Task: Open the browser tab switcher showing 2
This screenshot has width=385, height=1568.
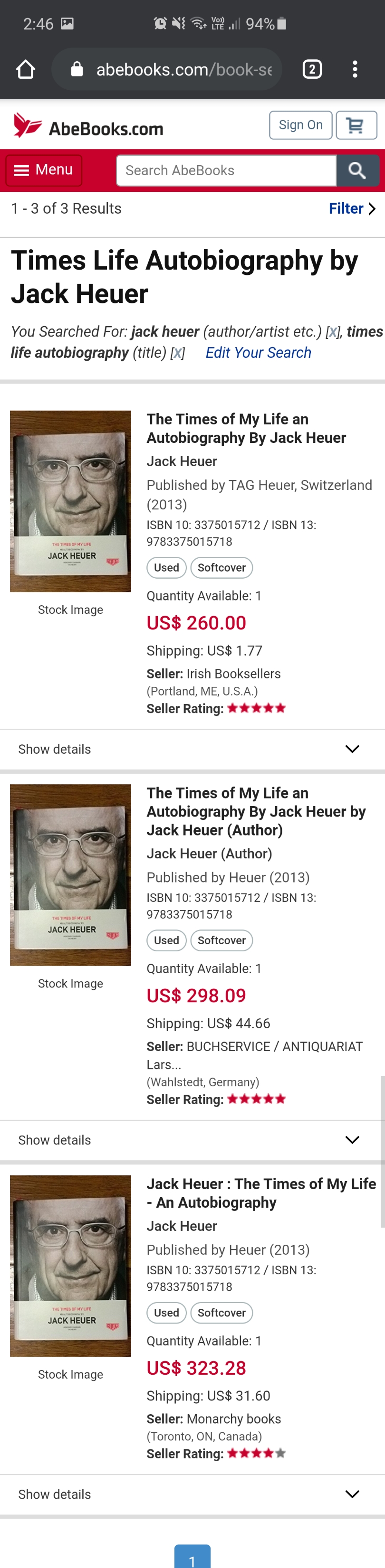Action: [x=312, y=69]
